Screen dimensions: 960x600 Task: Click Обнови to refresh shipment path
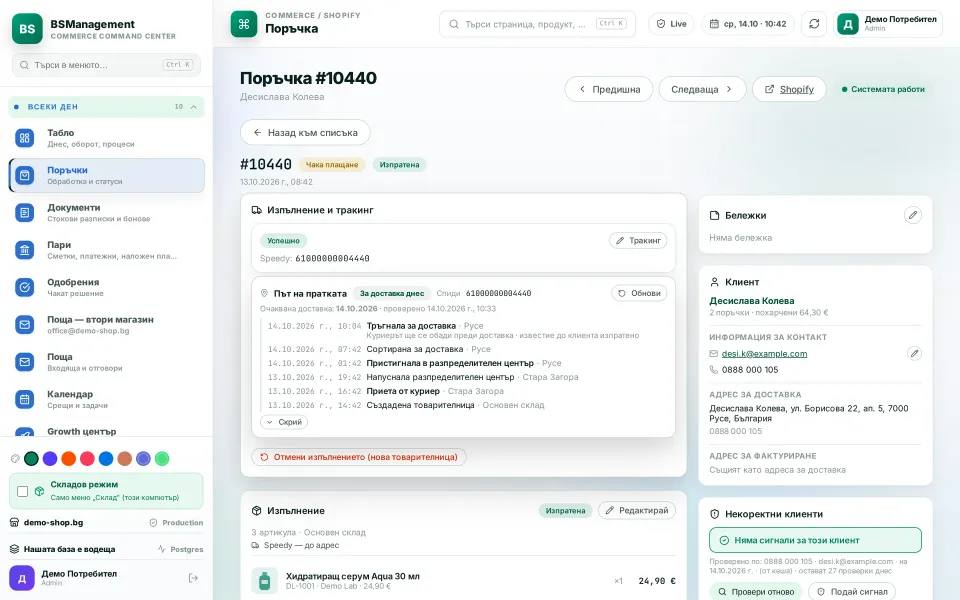(639, 293)
